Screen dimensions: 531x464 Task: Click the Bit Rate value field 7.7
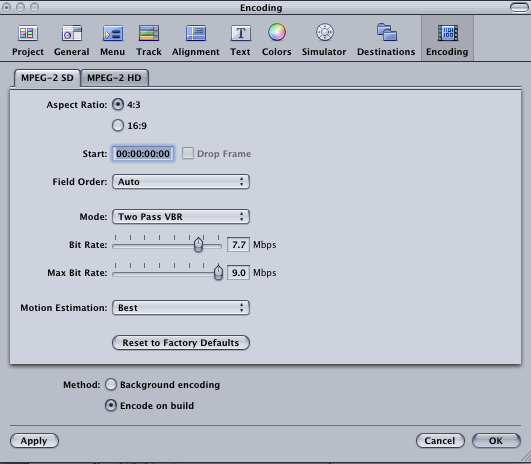coord(238,245)
